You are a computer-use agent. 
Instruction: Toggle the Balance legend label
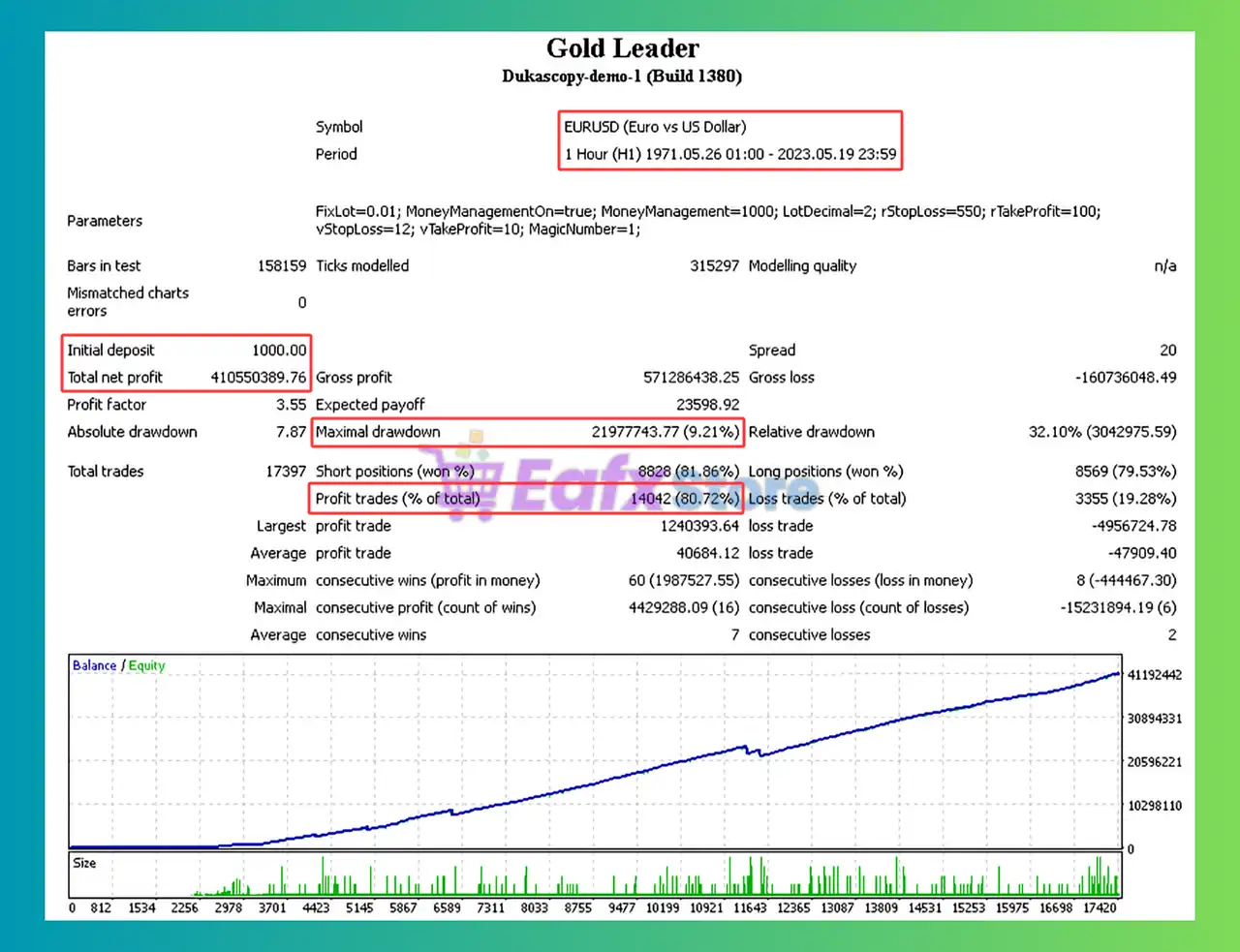tap(94, 665)
